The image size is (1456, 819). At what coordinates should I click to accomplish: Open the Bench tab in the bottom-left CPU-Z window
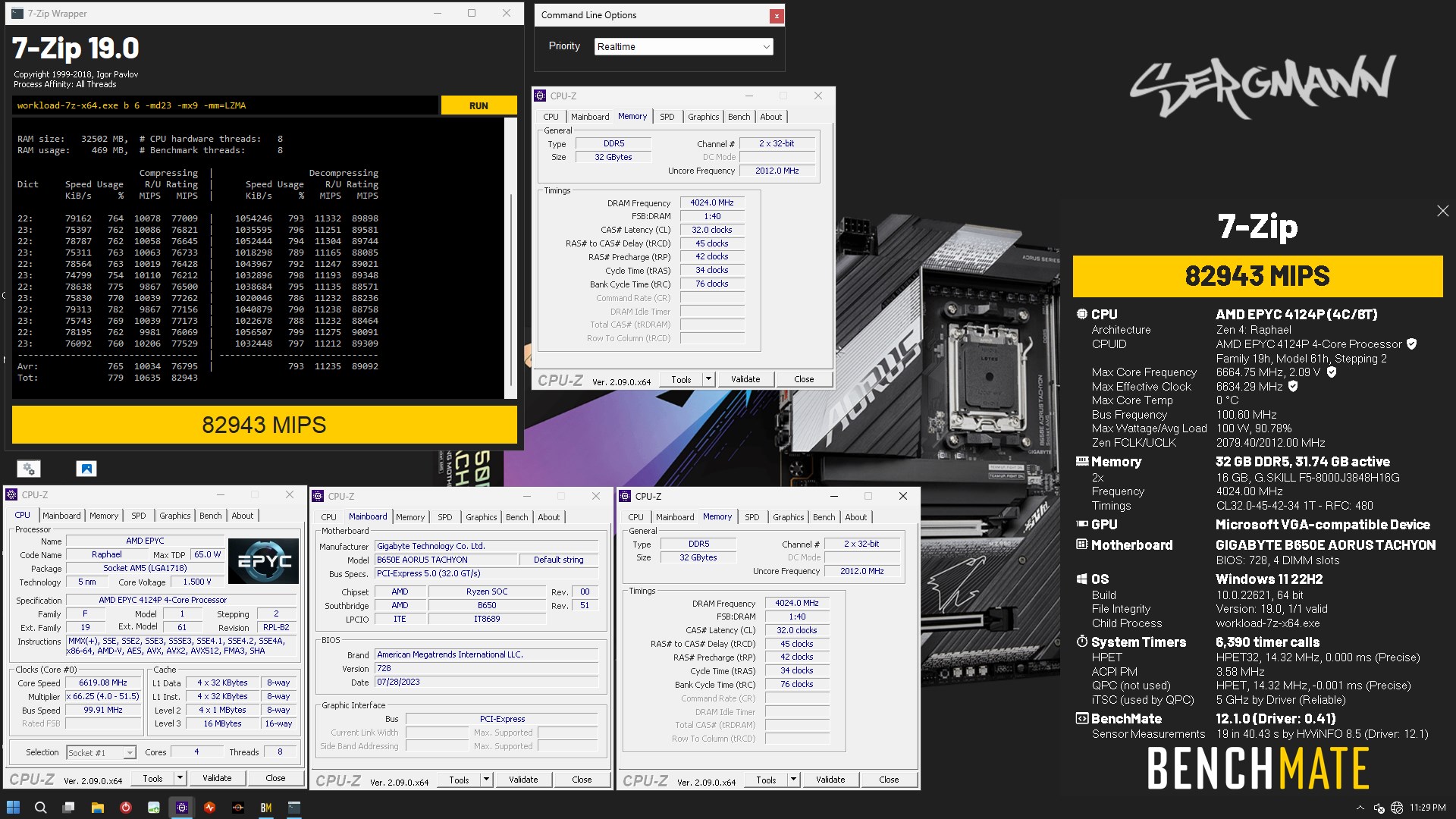tap(210, 516)
